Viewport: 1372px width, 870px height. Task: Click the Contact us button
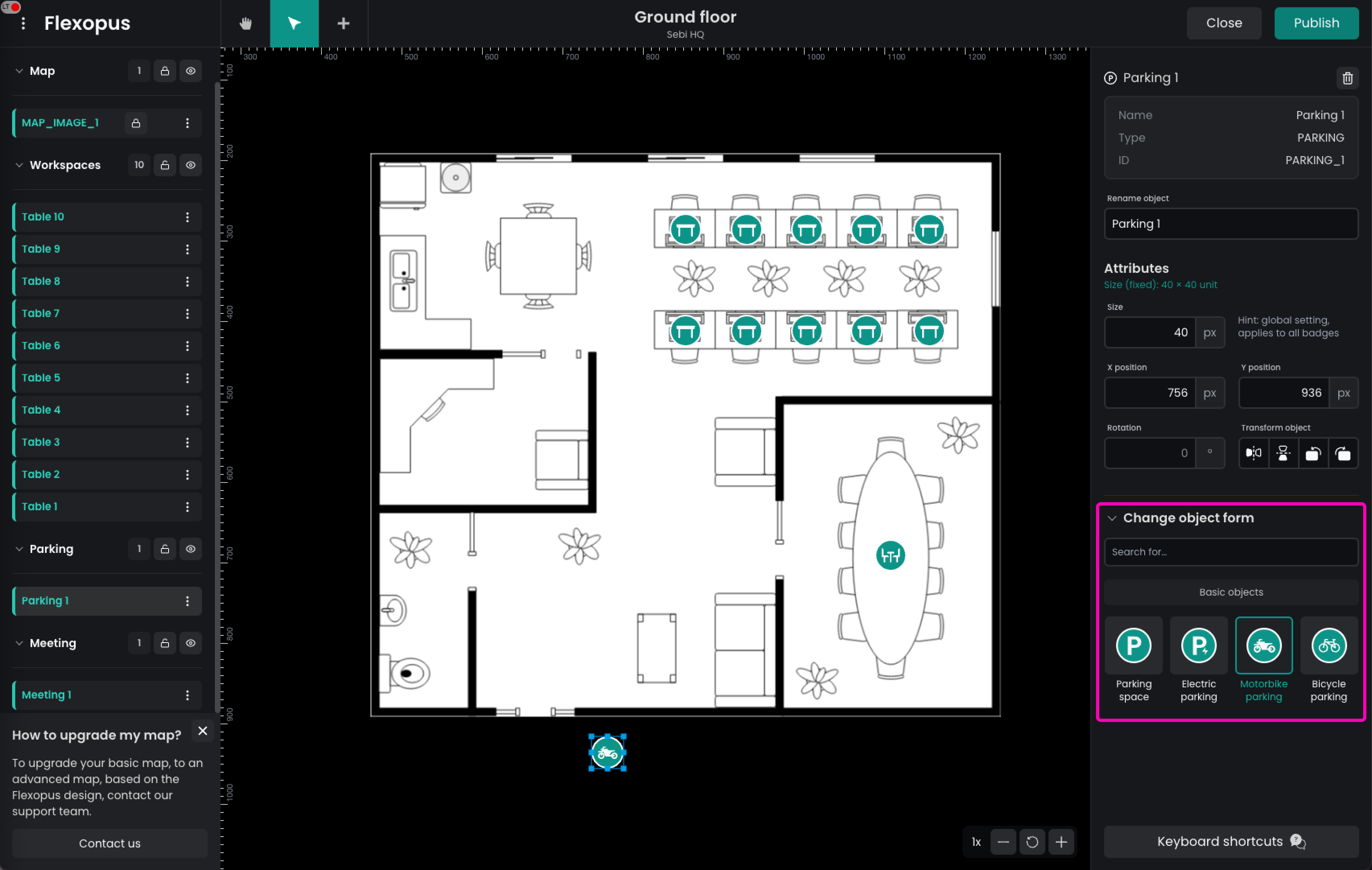(109, 843)
